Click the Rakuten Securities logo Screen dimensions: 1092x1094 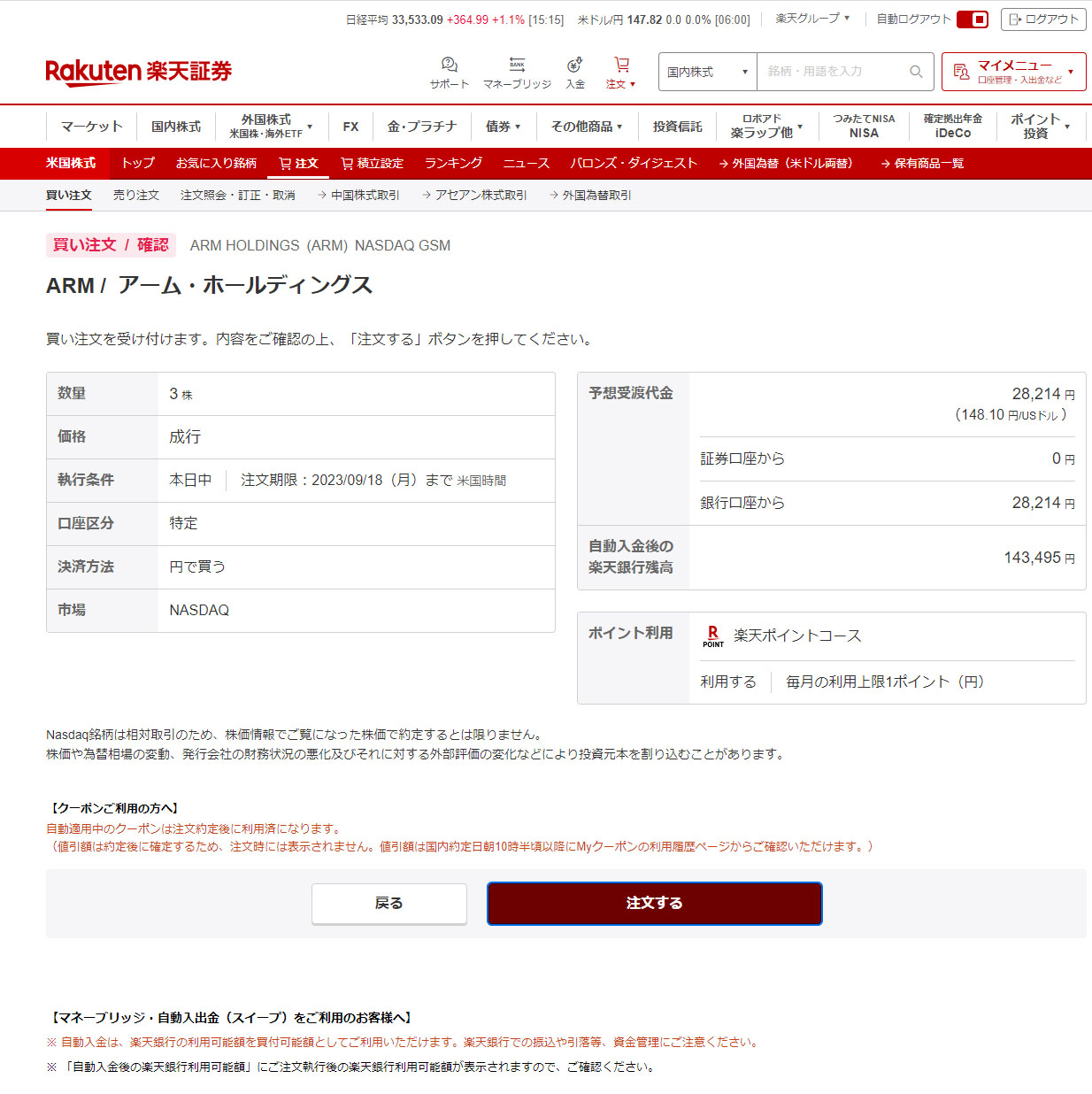coord(138,72)
